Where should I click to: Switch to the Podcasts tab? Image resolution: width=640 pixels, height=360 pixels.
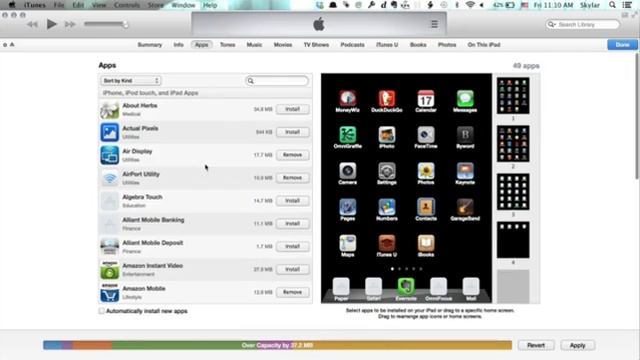click(352, 45)
